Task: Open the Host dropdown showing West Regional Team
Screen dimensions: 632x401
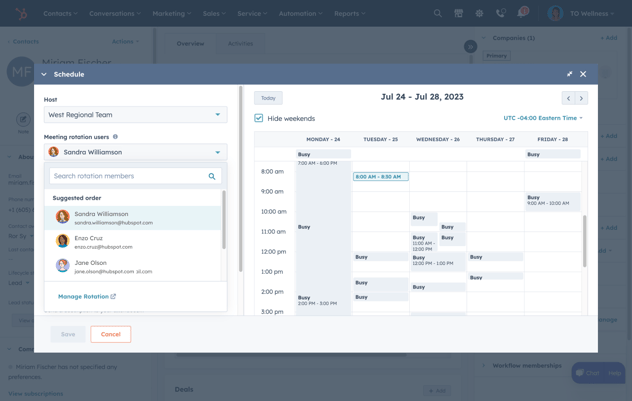Action: 136,115
